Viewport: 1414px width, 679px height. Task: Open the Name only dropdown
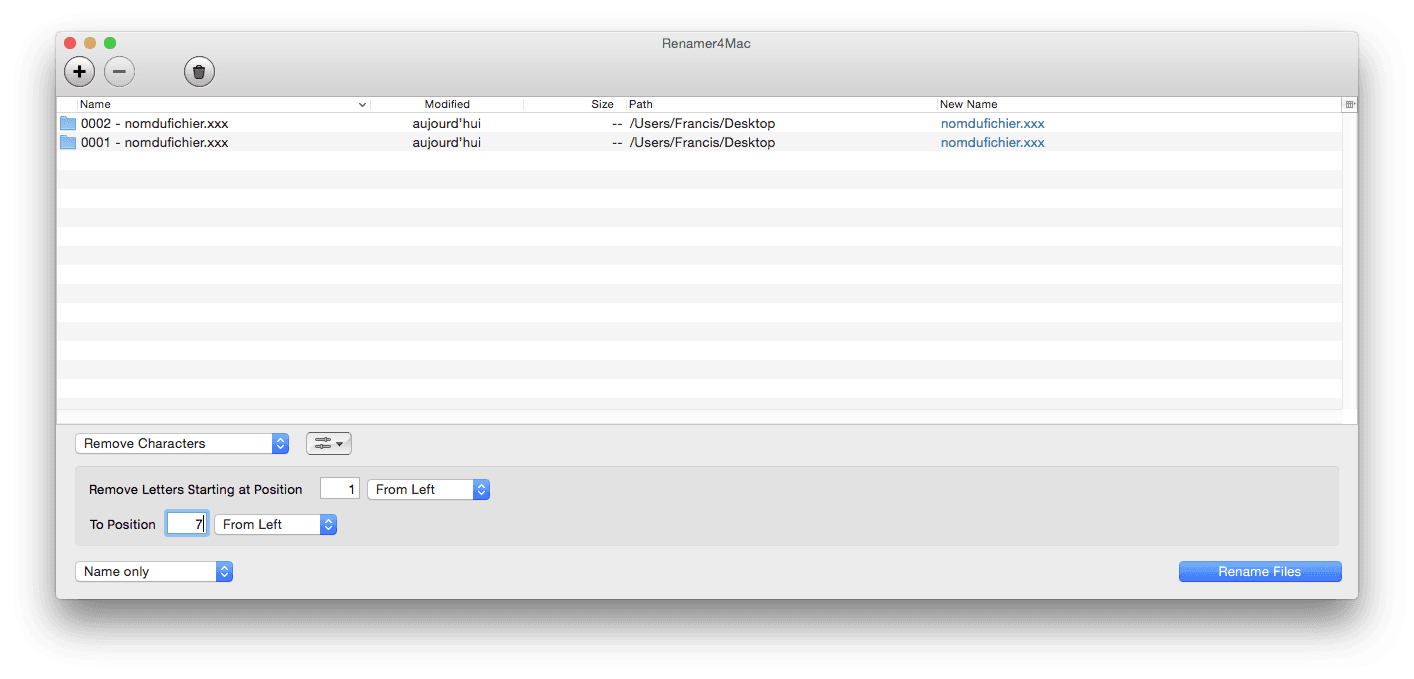pos(154,571)
